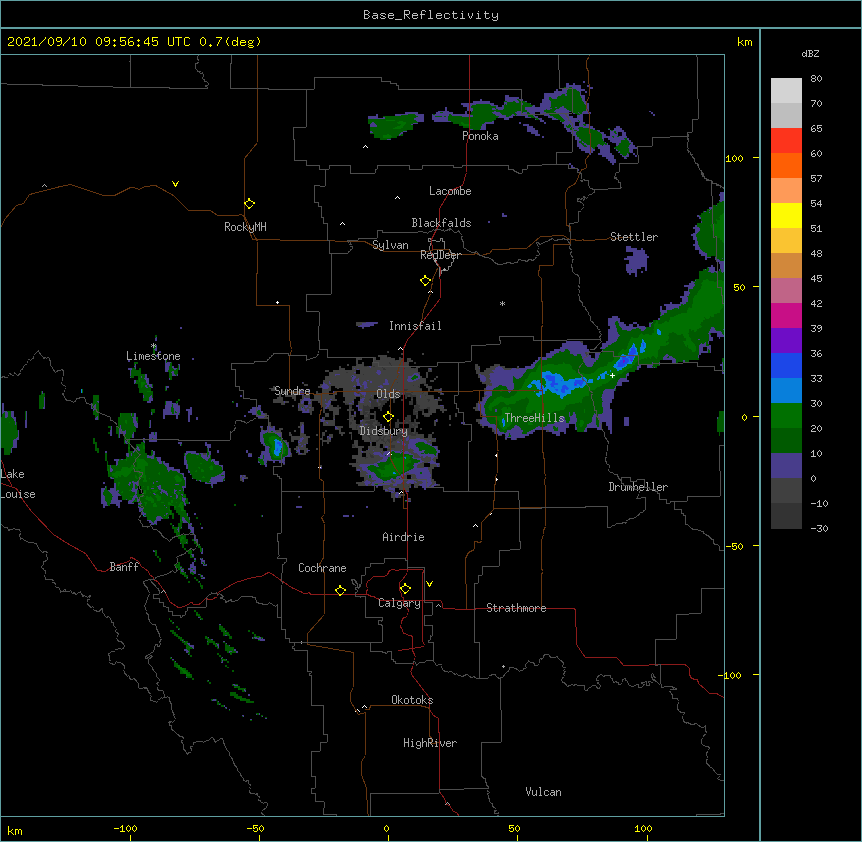Viewport: 862px width, 842px height.
Task: Click the Sundre town label
Action: tap(292, 391)
